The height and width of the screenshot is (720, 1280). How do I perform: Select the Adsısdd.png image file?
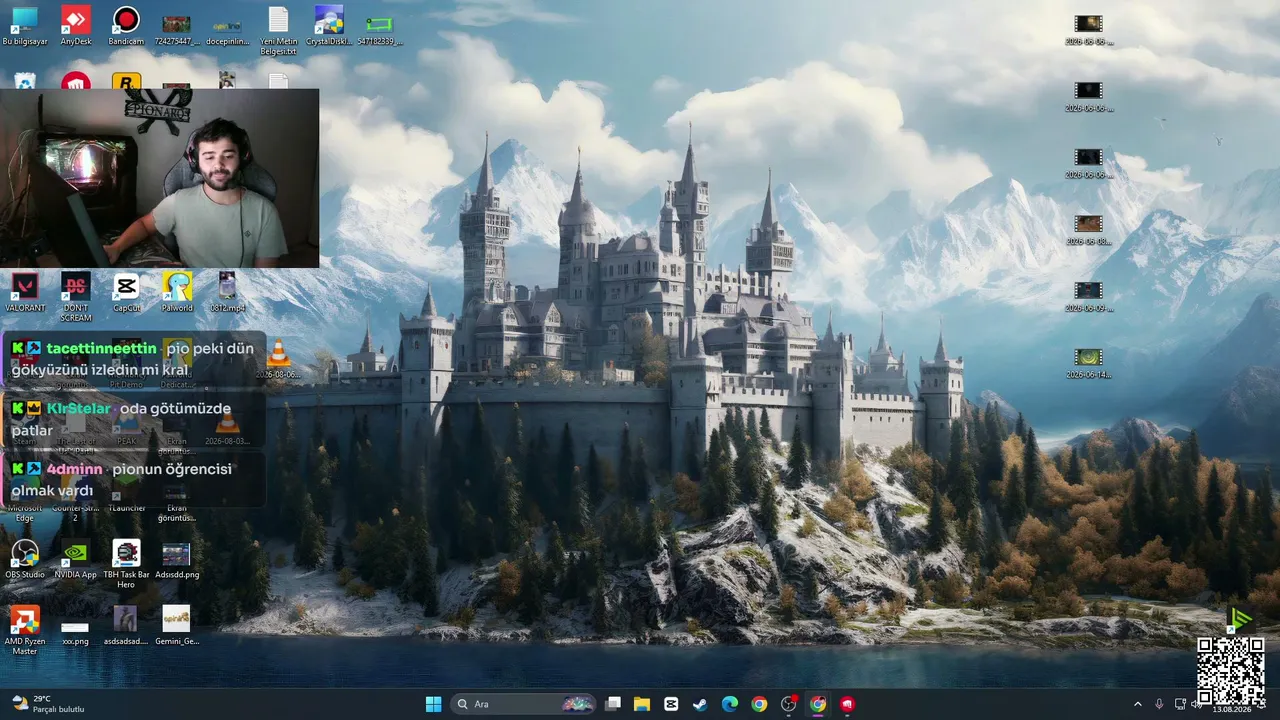(x=177, y=559)
